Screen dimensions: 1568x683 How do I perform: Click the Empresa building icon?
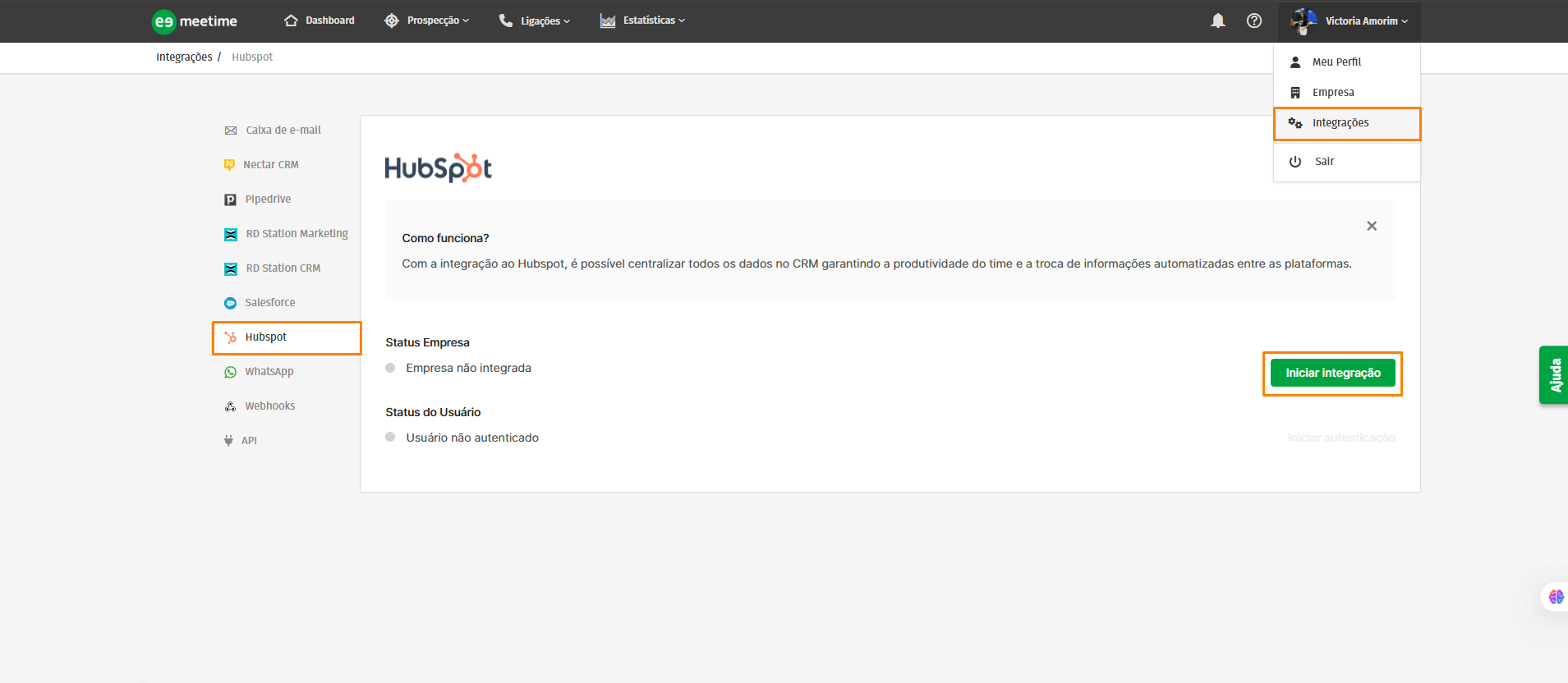click(1295, 92)
